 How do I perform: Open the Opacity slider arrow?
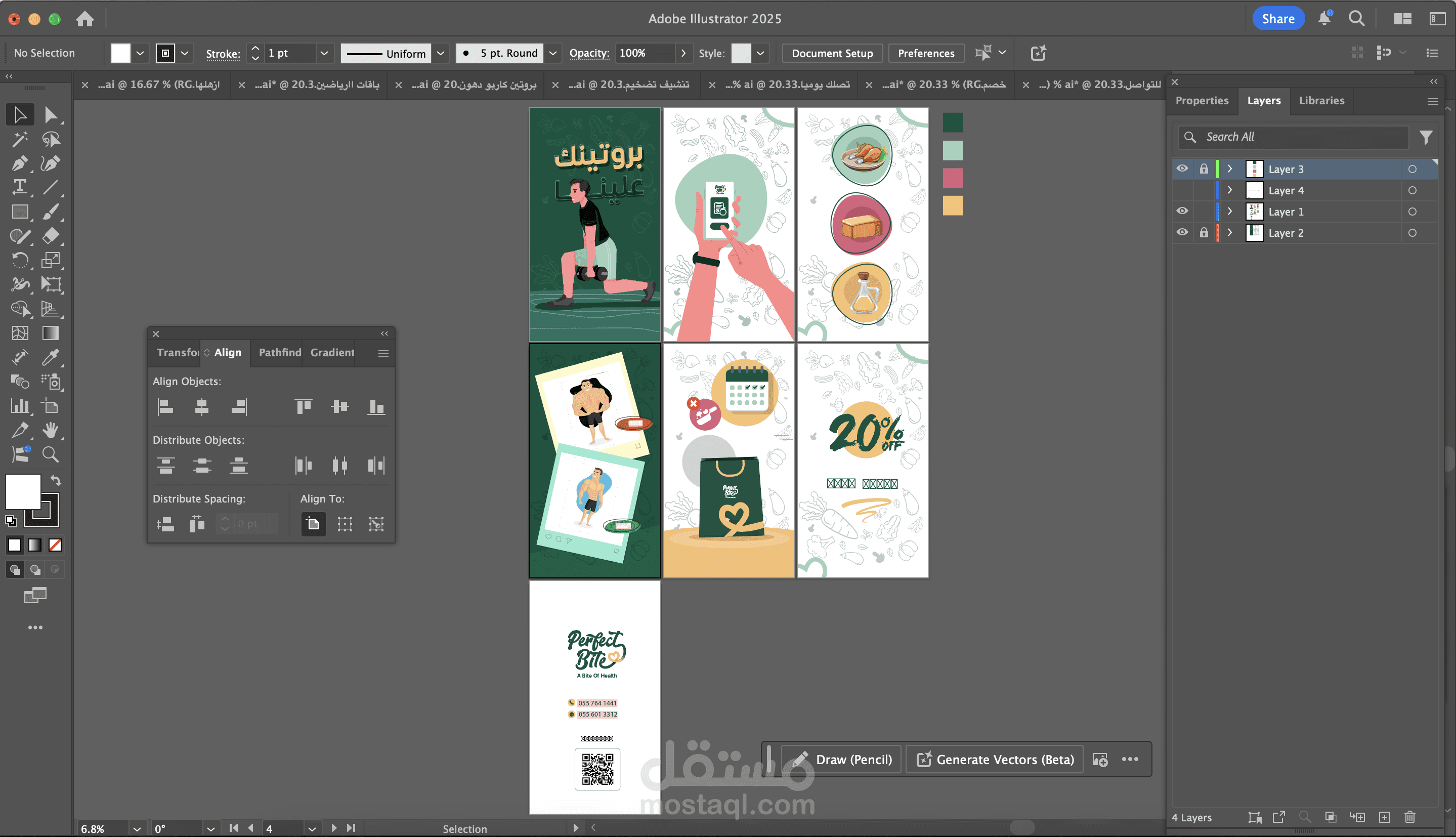(x=683, y=53)
